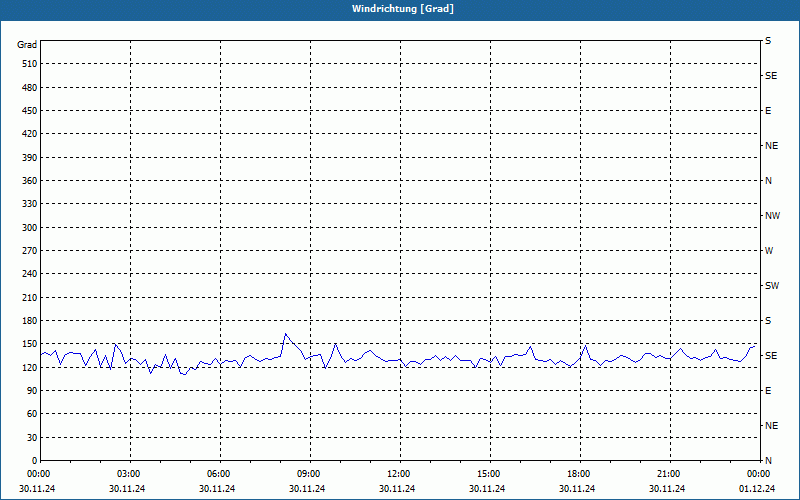Click the 120 y-axis value
Screen dimensions: 800x500
click(30, 367)
